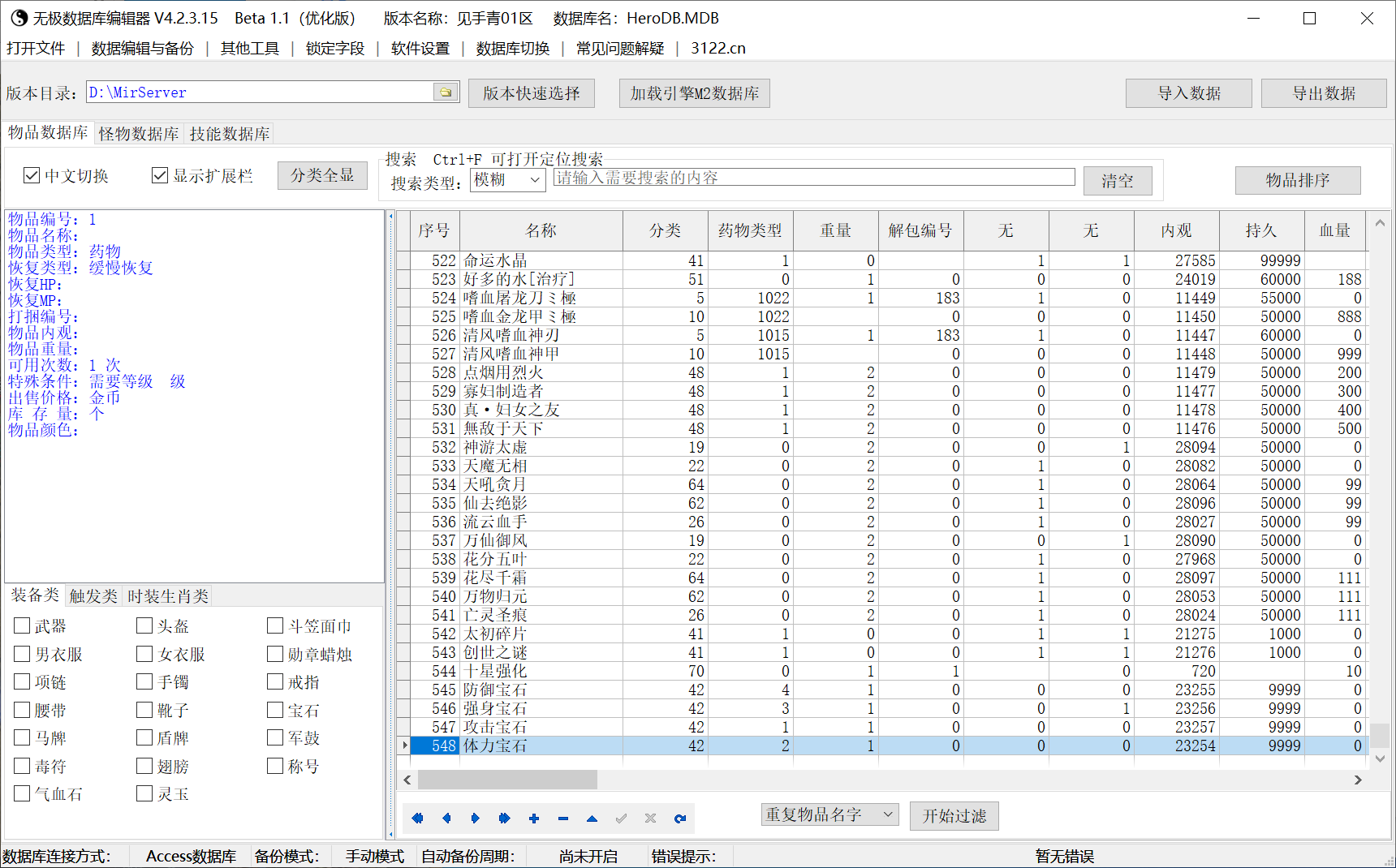Select the 触发类 tab

[93, 596]
